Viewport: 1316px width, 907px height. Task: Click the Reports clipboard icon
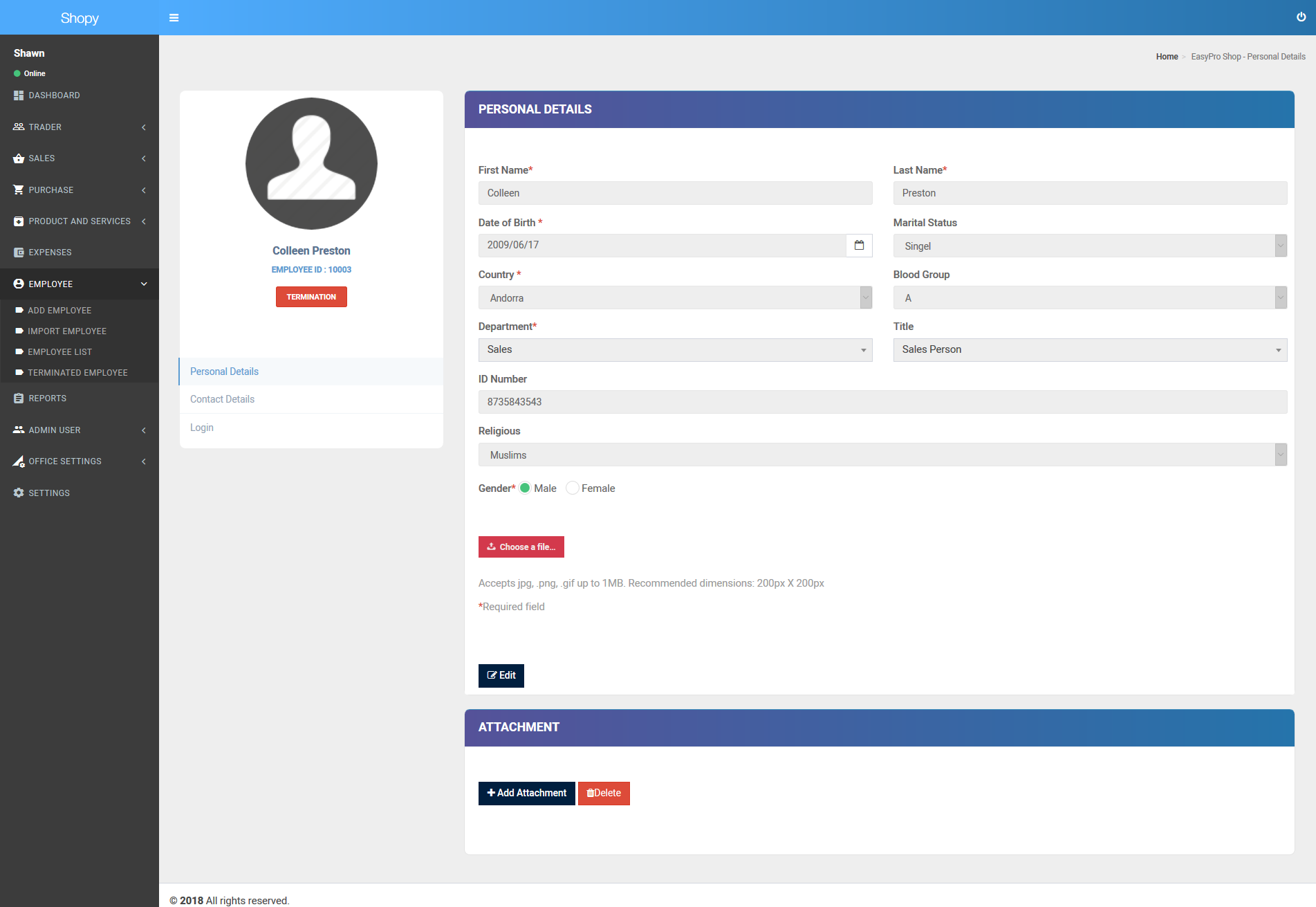pos(19,398)
